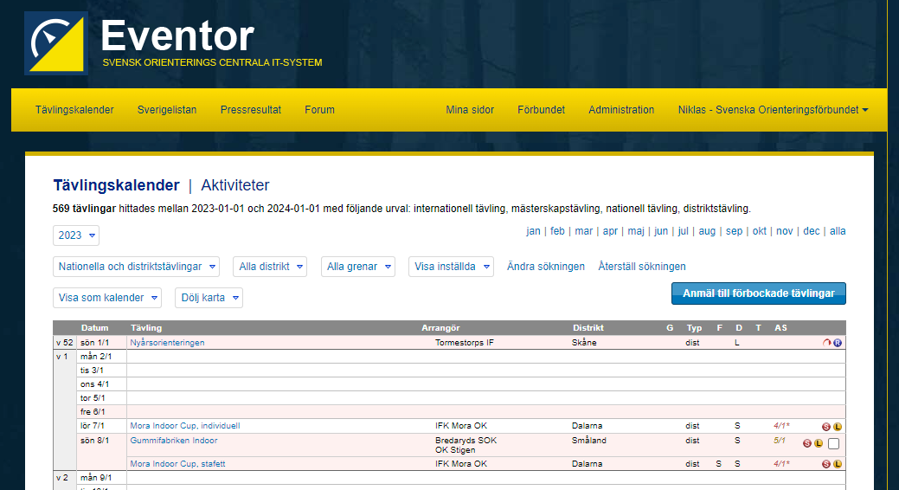Open the Gummifabriken Indoor link
Viewport: 899px width, 490px height.
pos(174,441)
